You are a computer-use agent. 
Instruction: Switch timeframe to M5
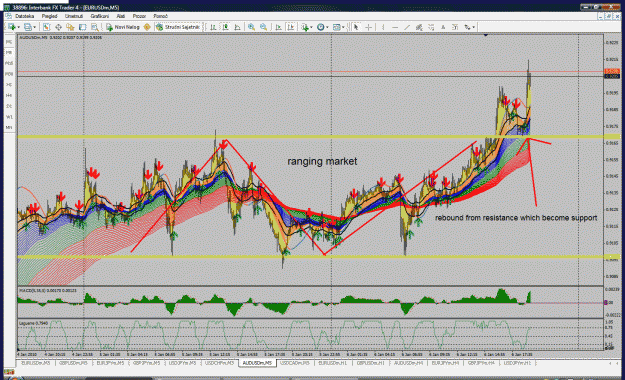[x=9, y=53]
